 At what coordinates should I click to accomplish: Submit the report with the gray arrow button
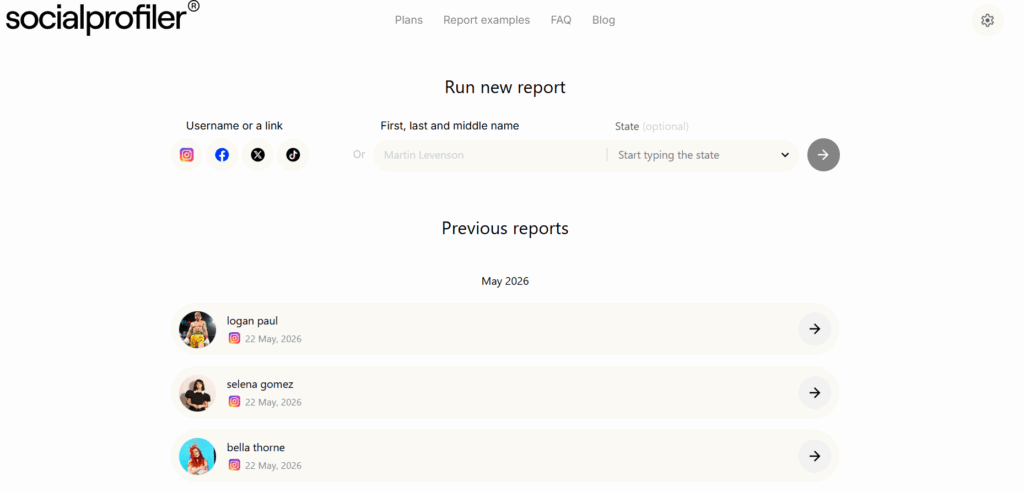tap(824, 155)
